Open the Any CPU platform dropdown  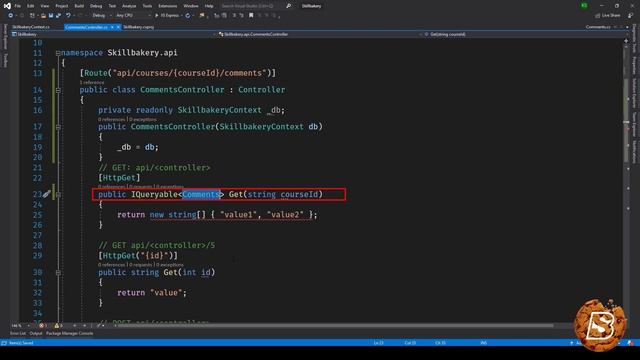tap(133, 16)
